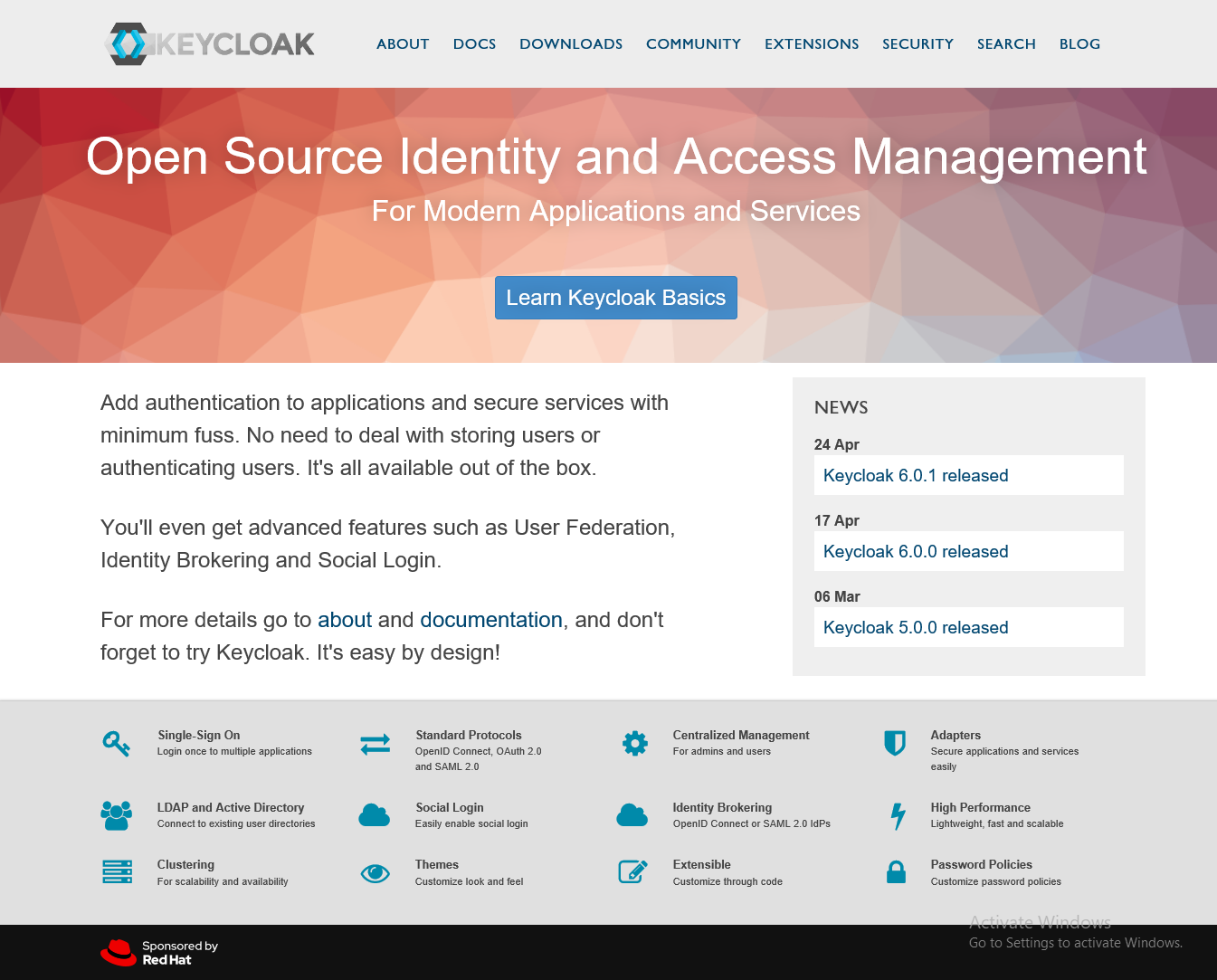Image resolution: width=1217 pixels, height=980 pixels.
Task: Click the High Performance lightning bolt icon
Action: pos(898,816)
